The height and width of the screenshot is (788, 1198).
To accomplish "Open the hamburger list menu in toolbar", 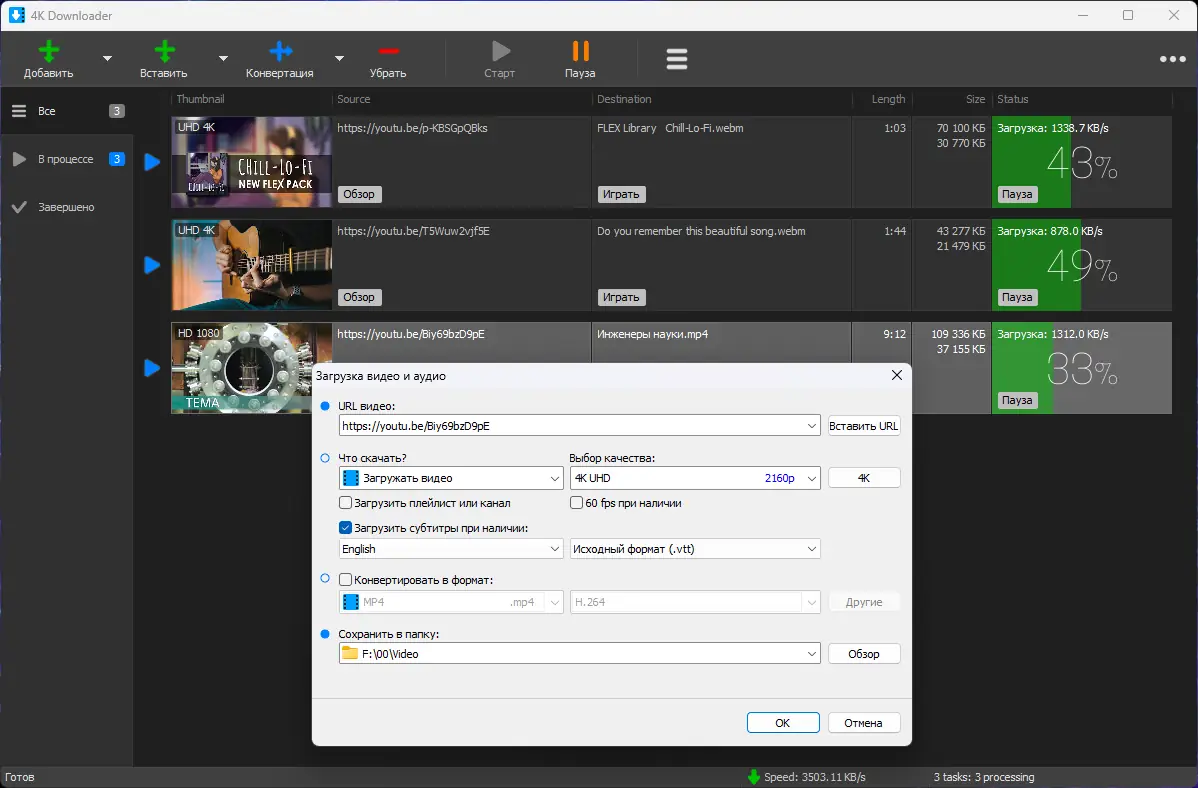I will [677, 59].
